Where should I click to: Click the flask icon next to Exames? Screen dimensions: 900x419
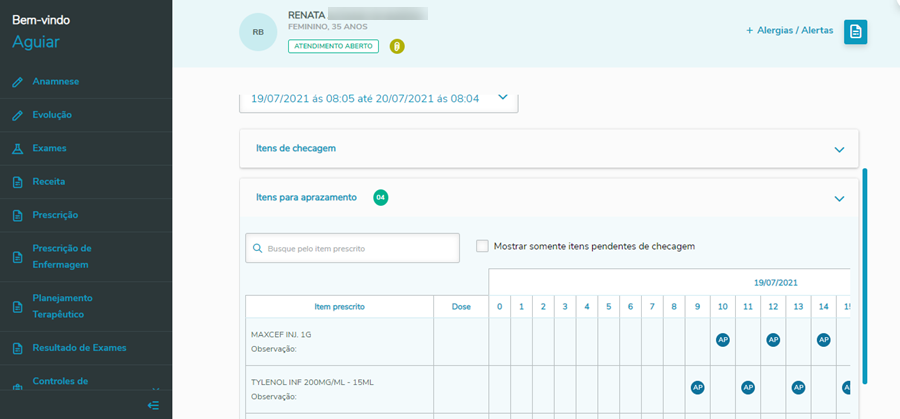click(x=18, y=149)
